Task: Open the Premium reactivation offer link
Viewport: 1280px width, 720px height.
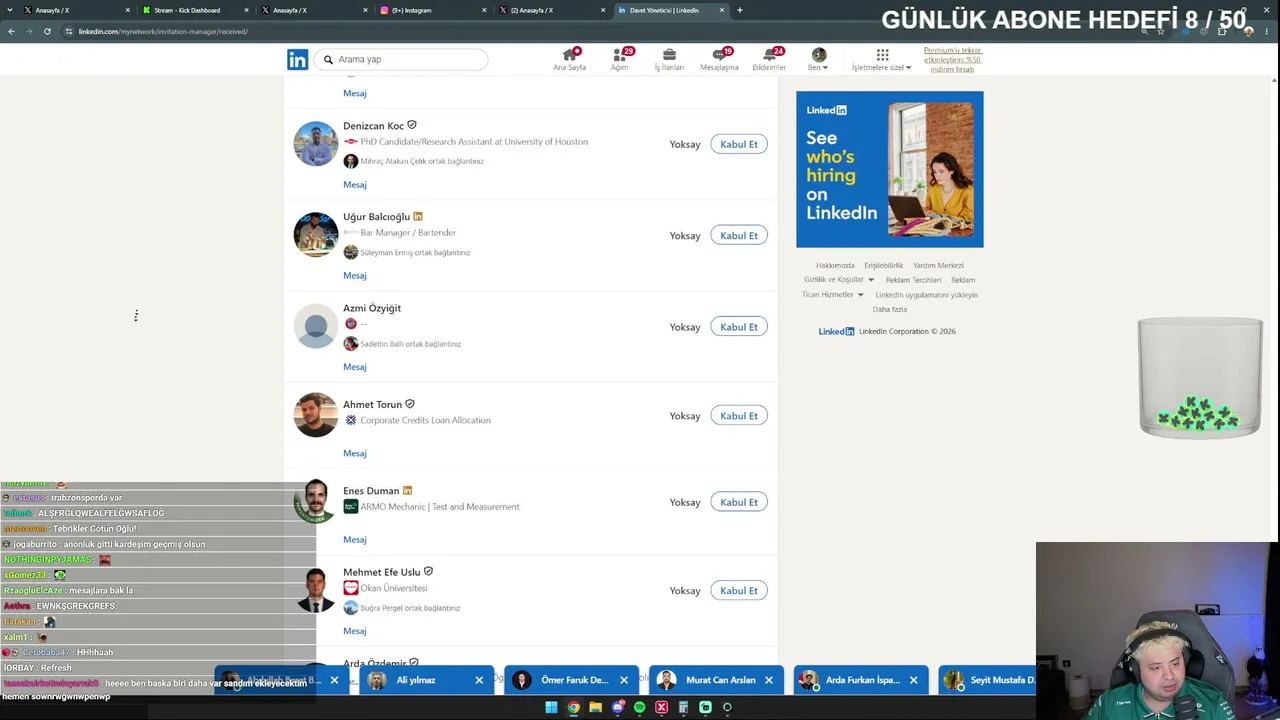Action: (953, 59)
